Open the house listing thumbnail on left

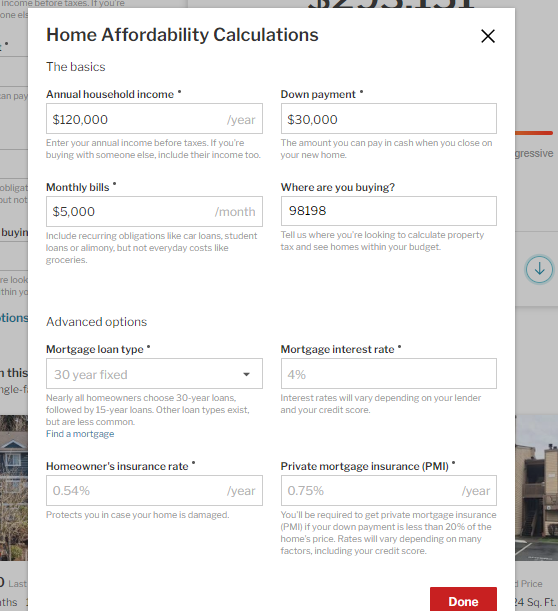[x=14, y=488]
